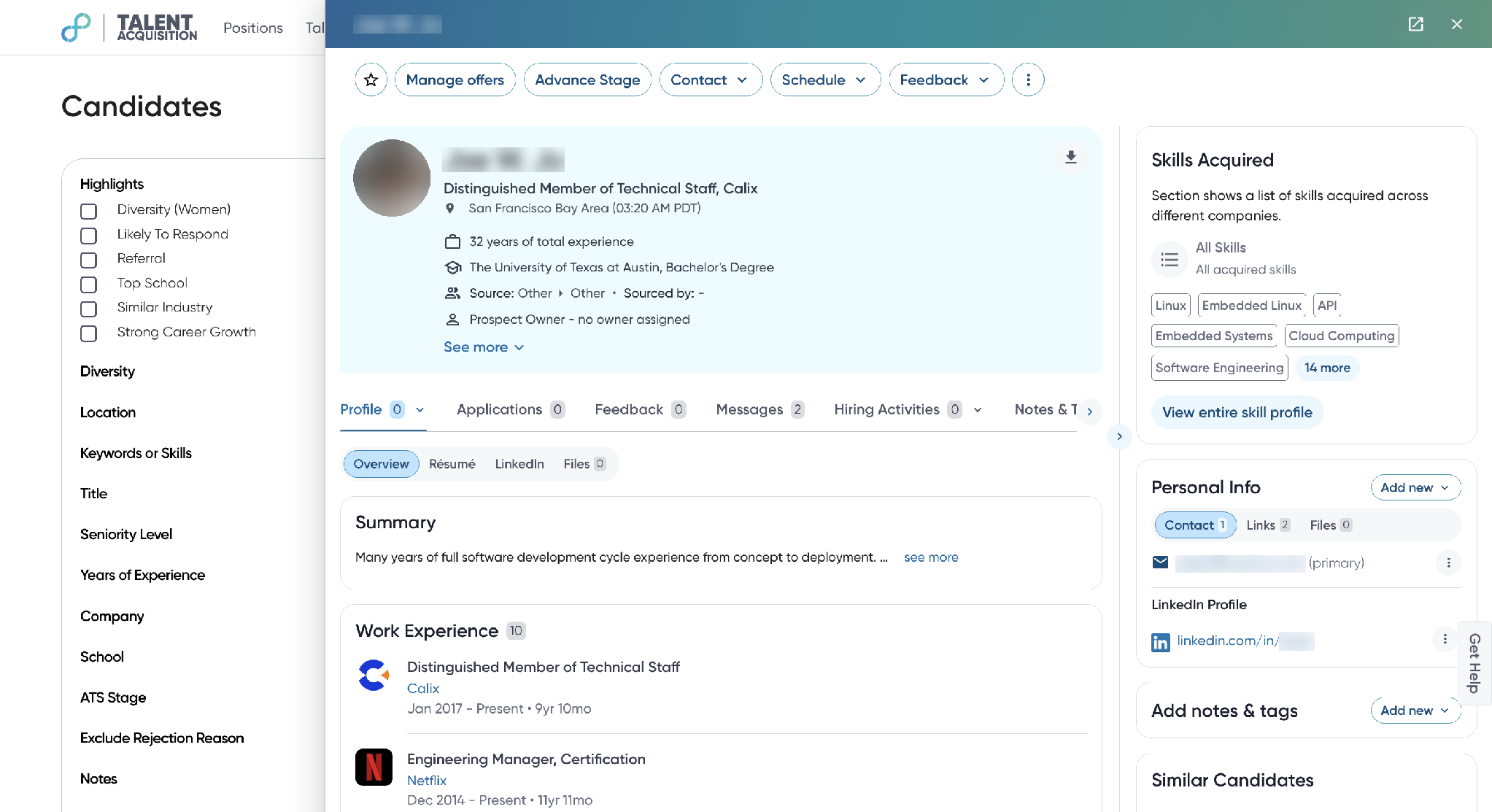
Task: Open Add notes & tags Add new dropdown
Action: click(1415, 711)
